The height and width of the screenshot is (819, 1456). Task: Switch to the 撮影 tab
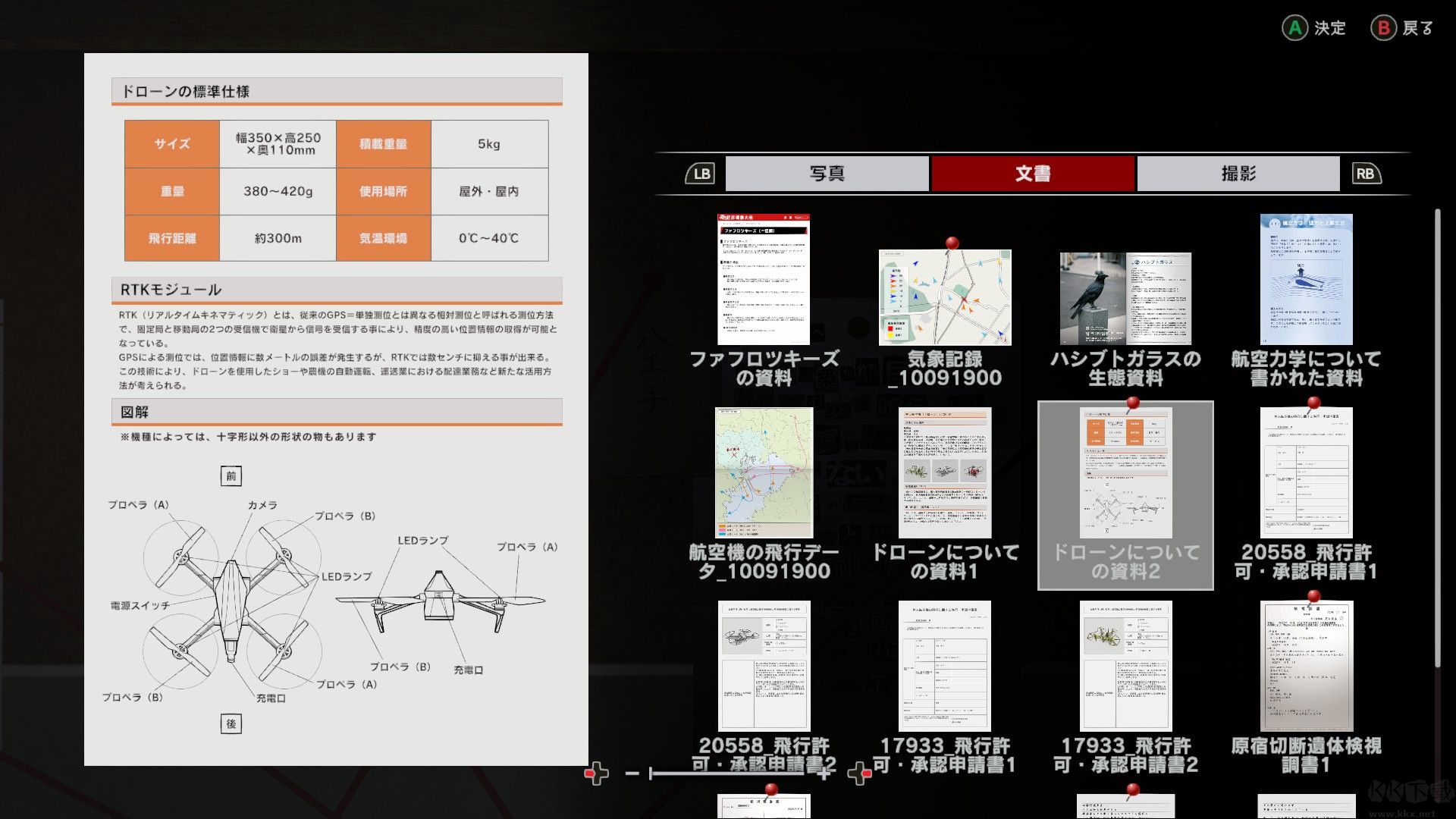tap(1236, 173)
